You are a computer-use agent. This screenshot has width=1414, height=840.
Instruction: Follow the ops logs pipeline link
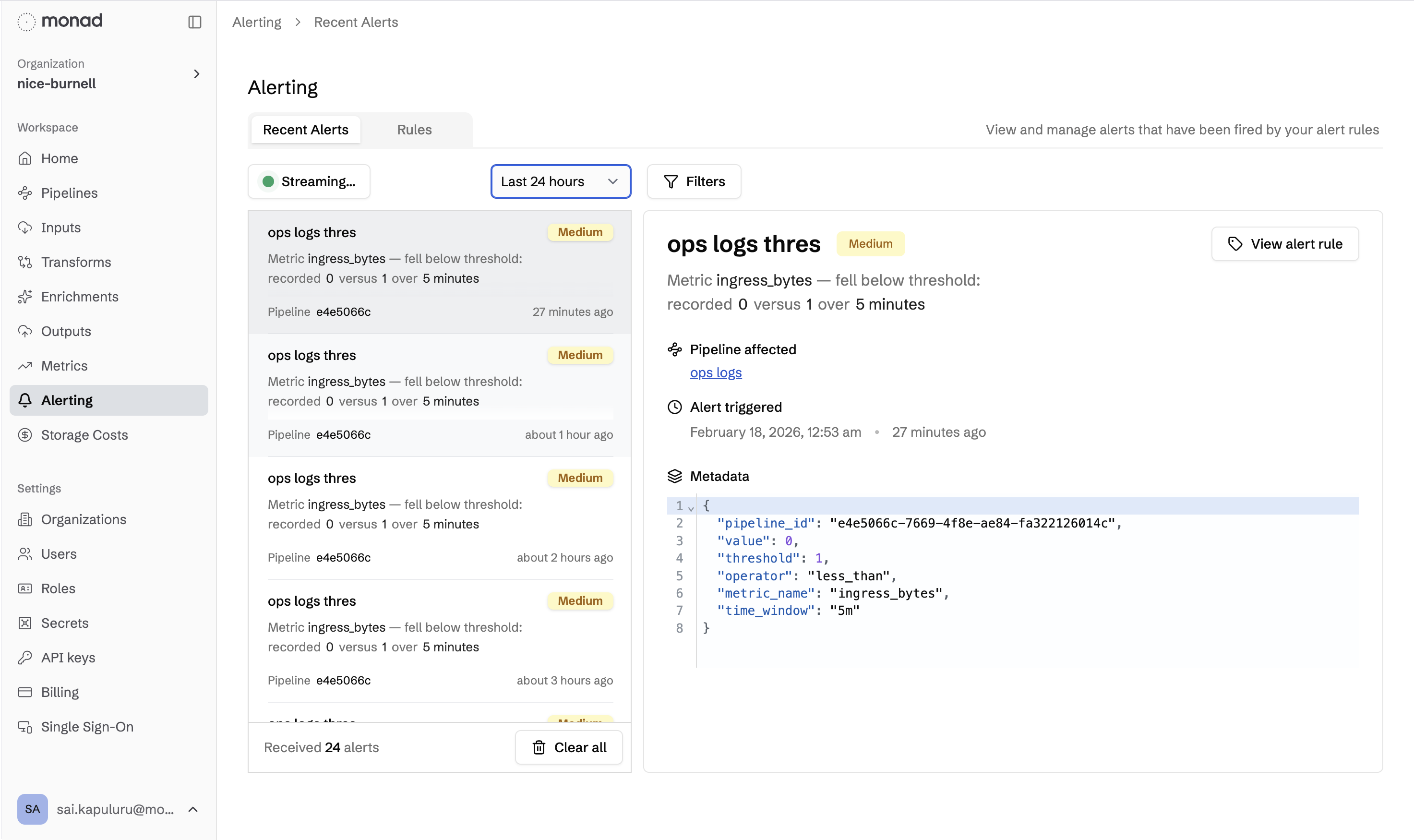[715, 372]
